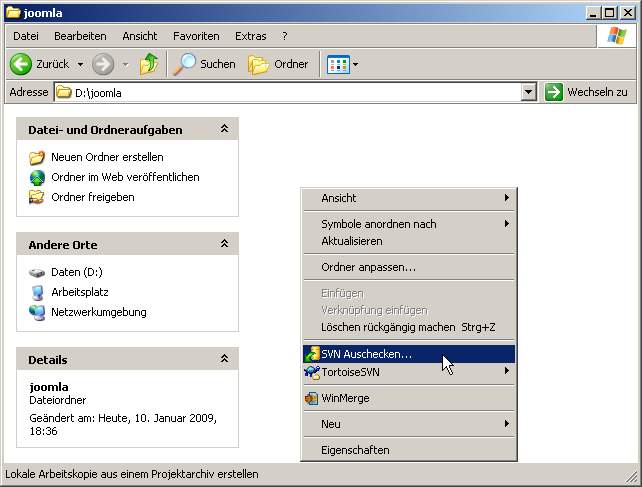This screenshot has height=487, width=642.
Task: Choose Löschen rückgängig machen entry
Action: tap(409, 327)
